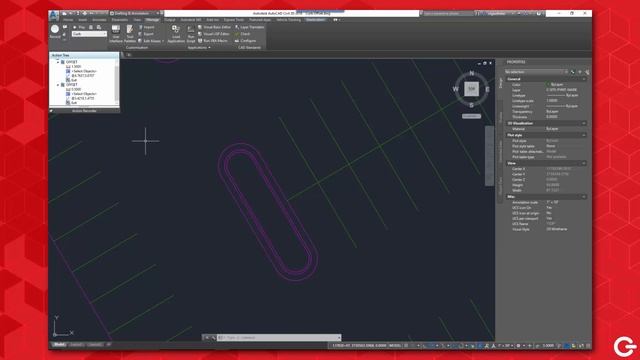The width and height of the screenshot is (640, 360).
Task: Open the WCS dropdown below the ViewCube
Action: (471, 116)
